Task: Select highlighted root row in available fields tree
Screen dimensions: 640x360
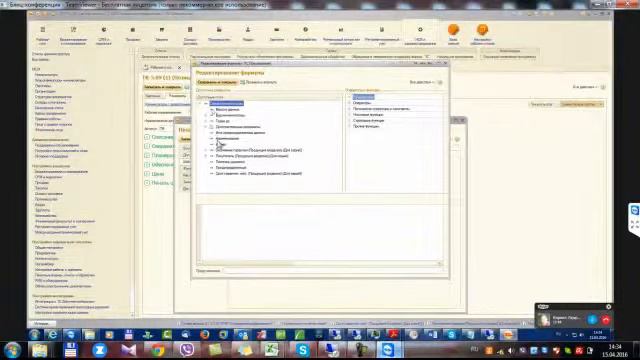Action: click(x=227, y=103)
